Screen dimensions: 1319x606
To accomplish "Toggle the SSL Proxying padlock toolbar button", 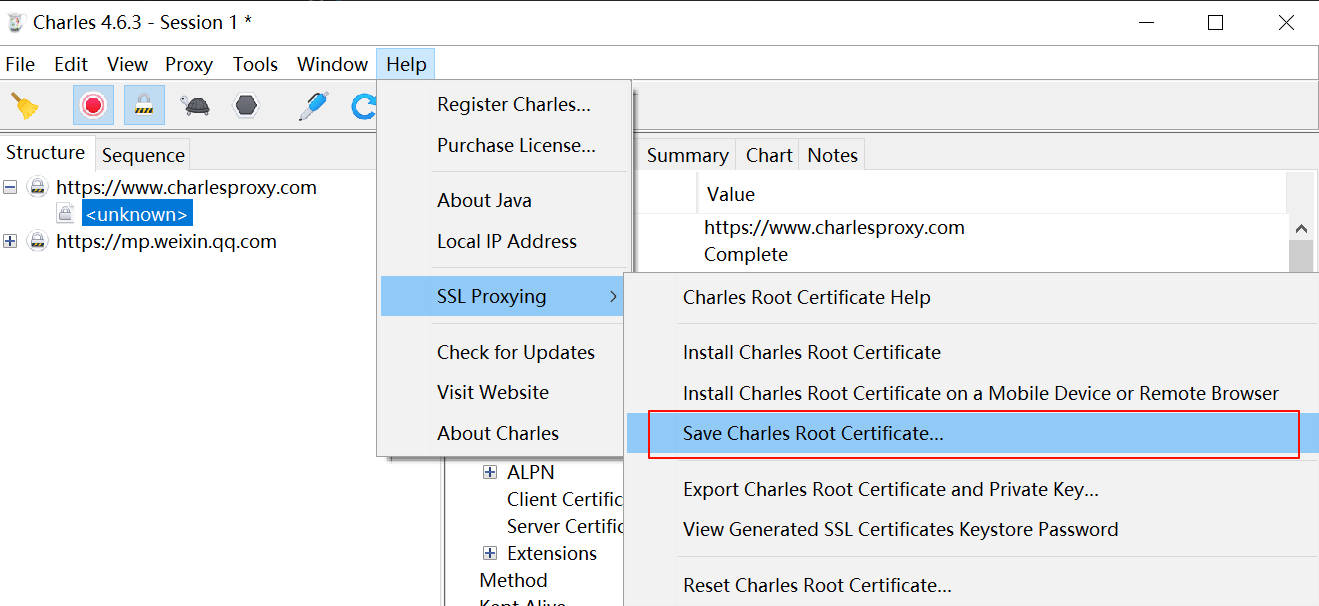I will pyautogui.click(x=145, y=105).
